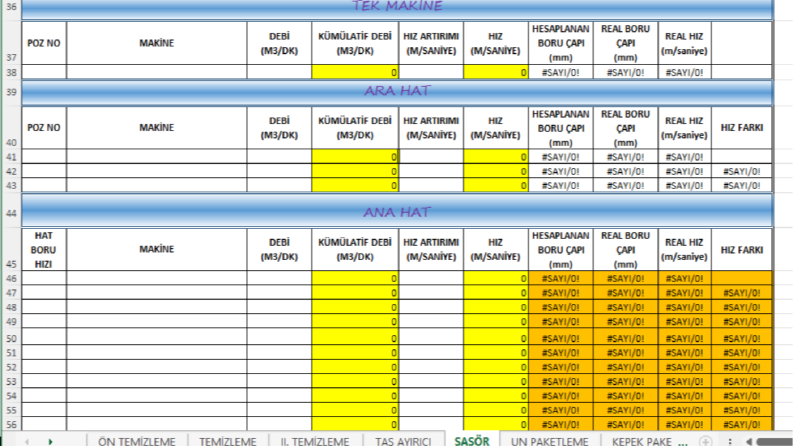The width and height of the screenshot is (793, 446).
Task: Select orange #SAYI/0! HIZ FARKI row 50
Action: click(742, 338)
